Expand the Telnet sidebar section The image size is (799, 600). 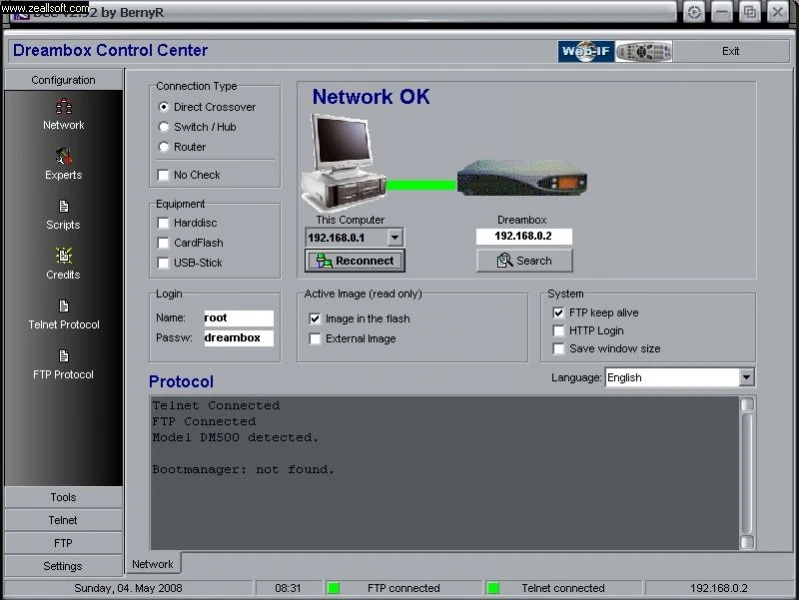coord(63,520)
